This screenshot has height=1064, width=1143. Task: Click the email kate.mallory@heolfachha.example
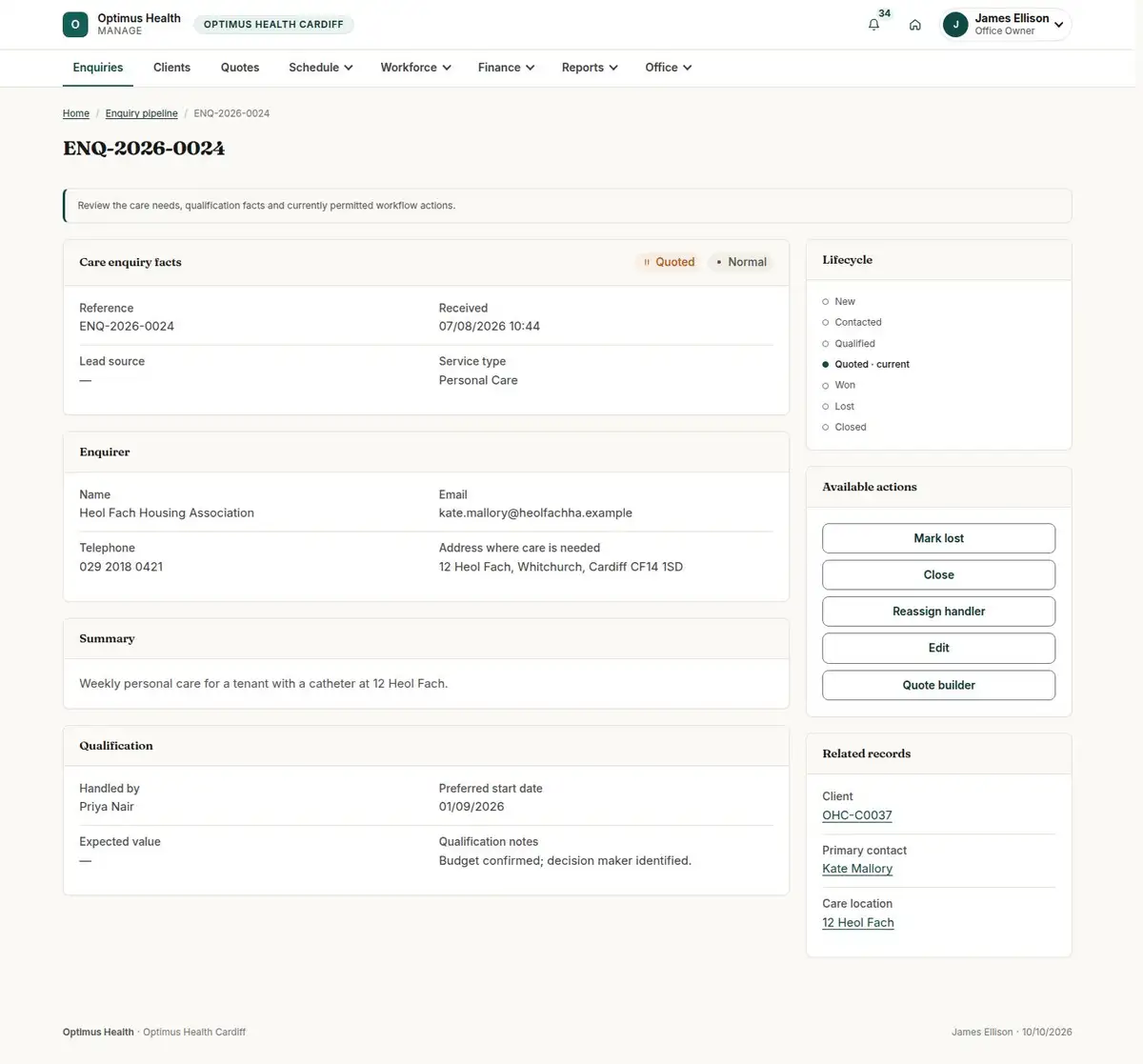(535, 512)
